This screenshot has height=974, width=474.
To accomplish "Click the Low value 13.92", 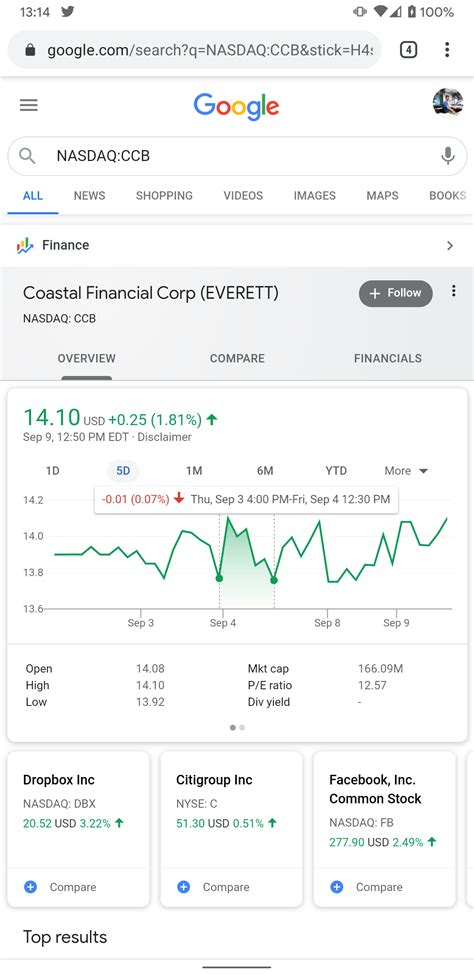I will pos(150,703).
